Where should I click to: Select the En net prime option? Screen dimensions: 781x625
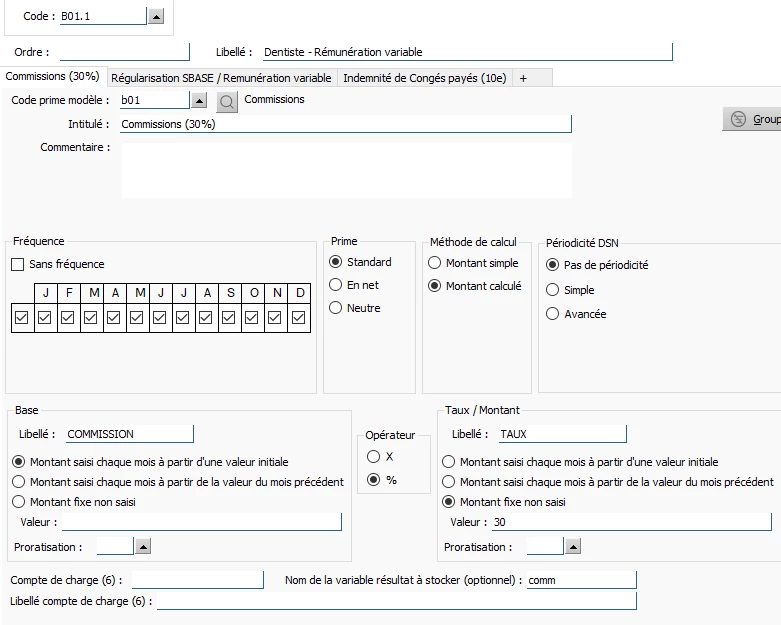337,285
